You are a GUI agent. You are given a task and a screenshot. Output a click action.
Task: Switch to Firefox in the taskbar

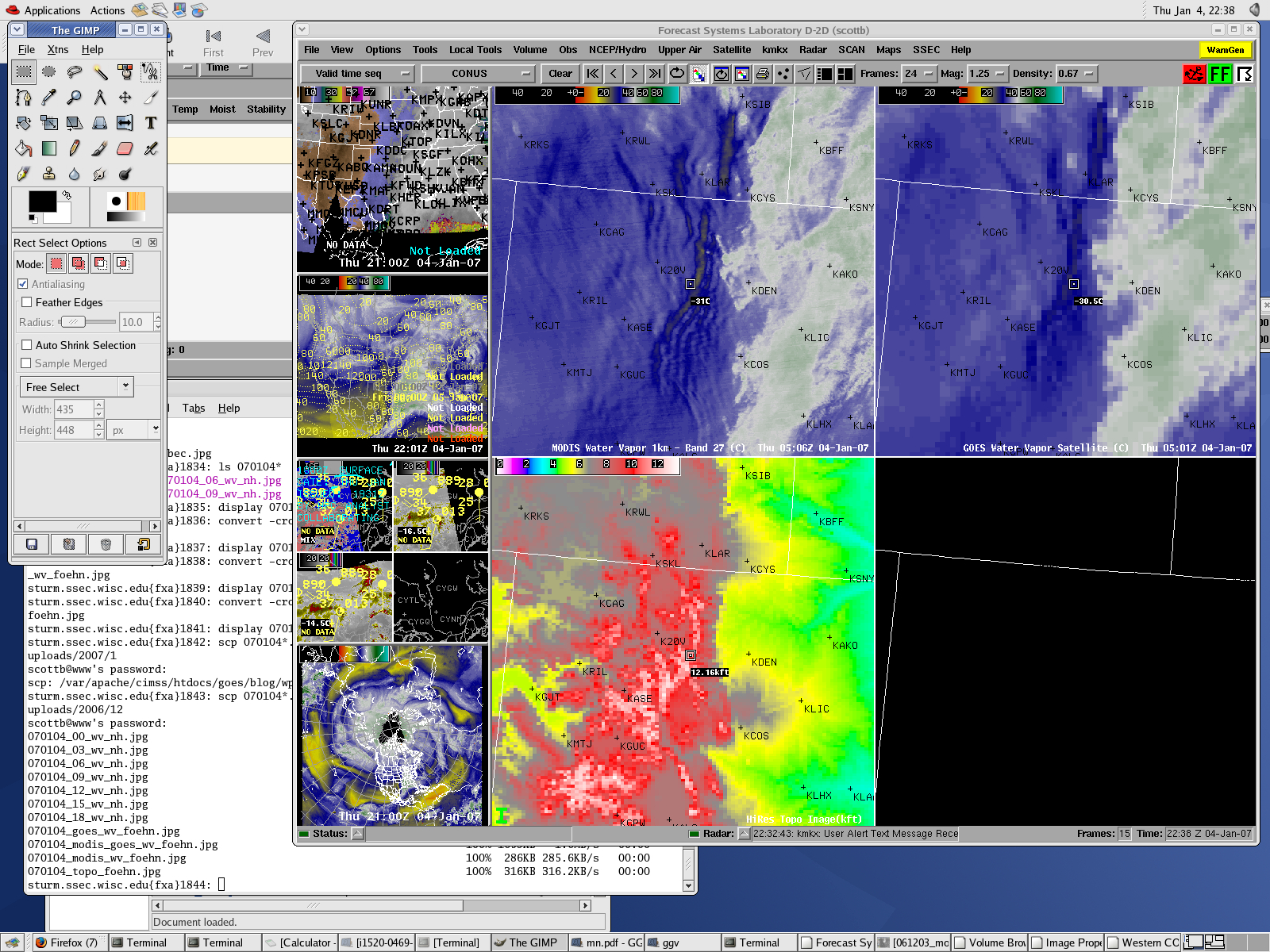pyautogui.click(x=67, y=942)
